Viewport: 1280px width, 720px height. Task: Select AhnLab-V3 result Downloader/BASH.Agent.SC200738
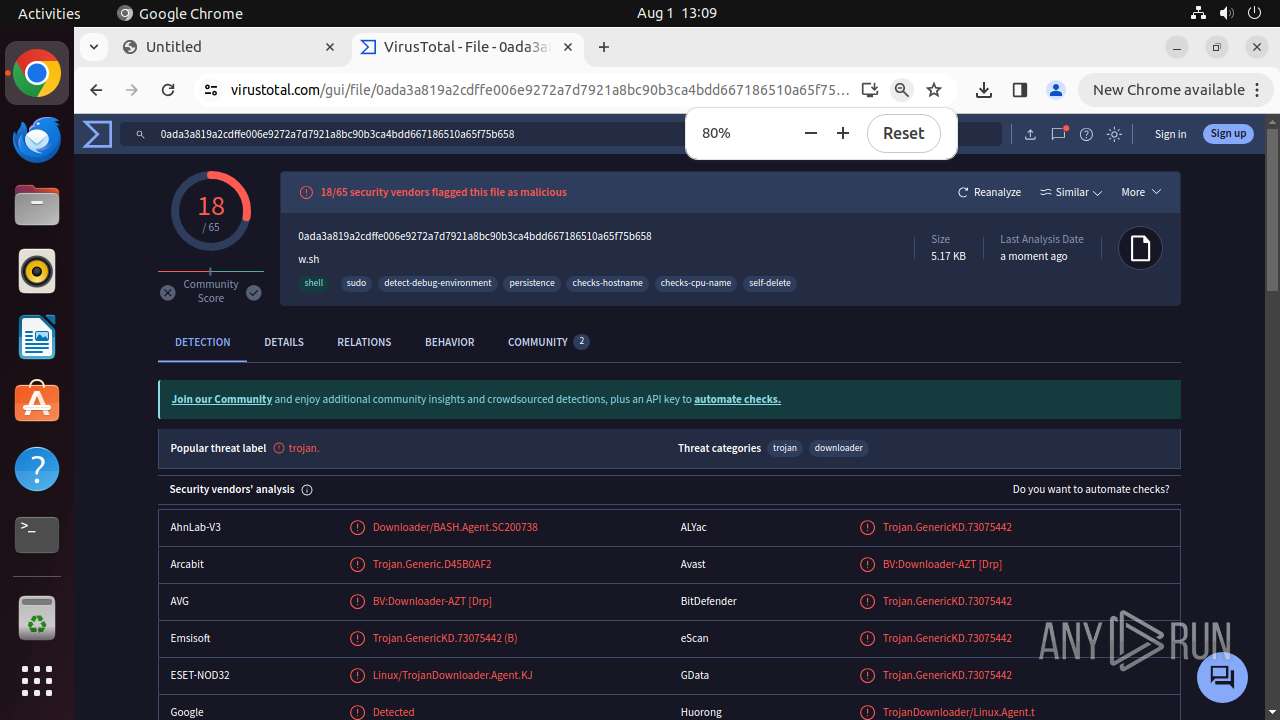pos(455,527)
